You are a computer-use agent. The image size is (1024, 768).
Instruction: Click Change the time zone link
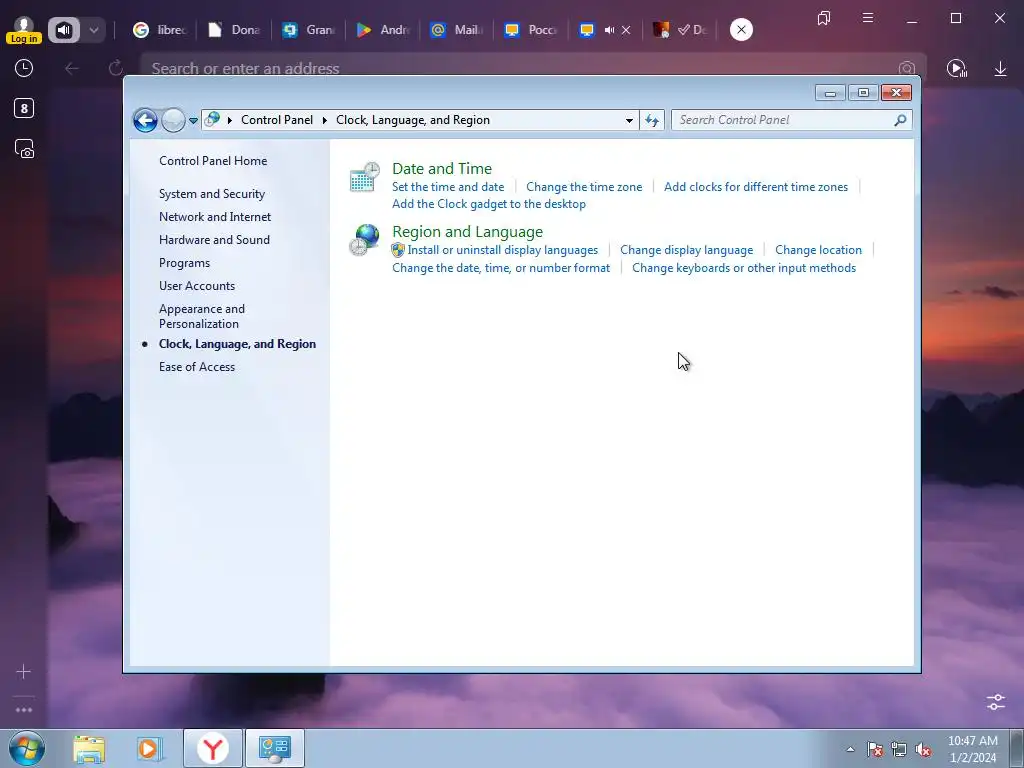click(584, 187)
